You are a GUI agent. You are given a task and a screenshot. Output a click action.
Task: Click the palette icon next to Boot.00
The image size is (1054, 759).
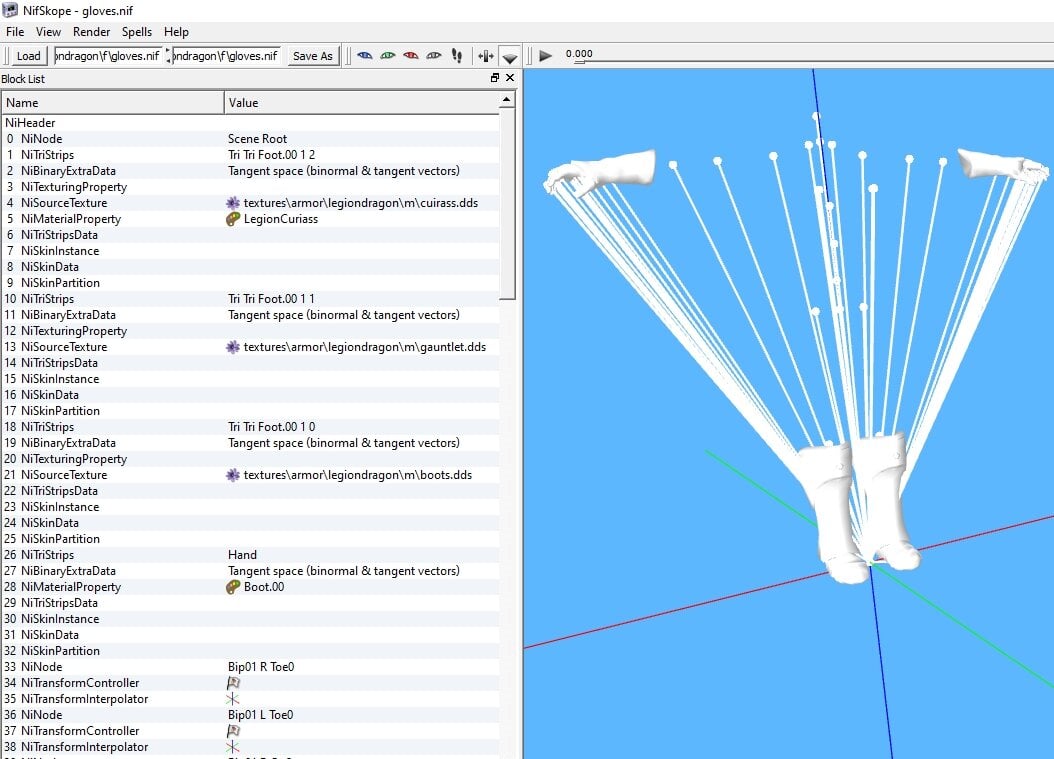(233, 587)
